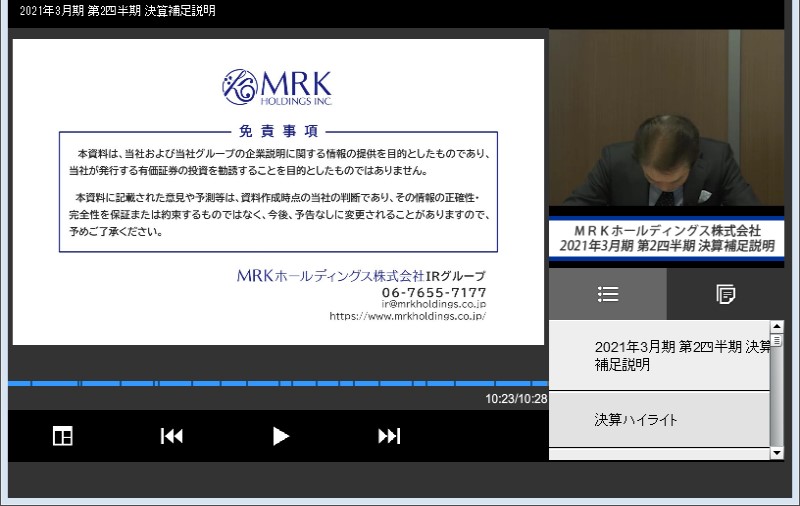Click the MRKホールディングス株式会社 caption banner
This screenshot has width=800, height=506.
tap(666, 238)
